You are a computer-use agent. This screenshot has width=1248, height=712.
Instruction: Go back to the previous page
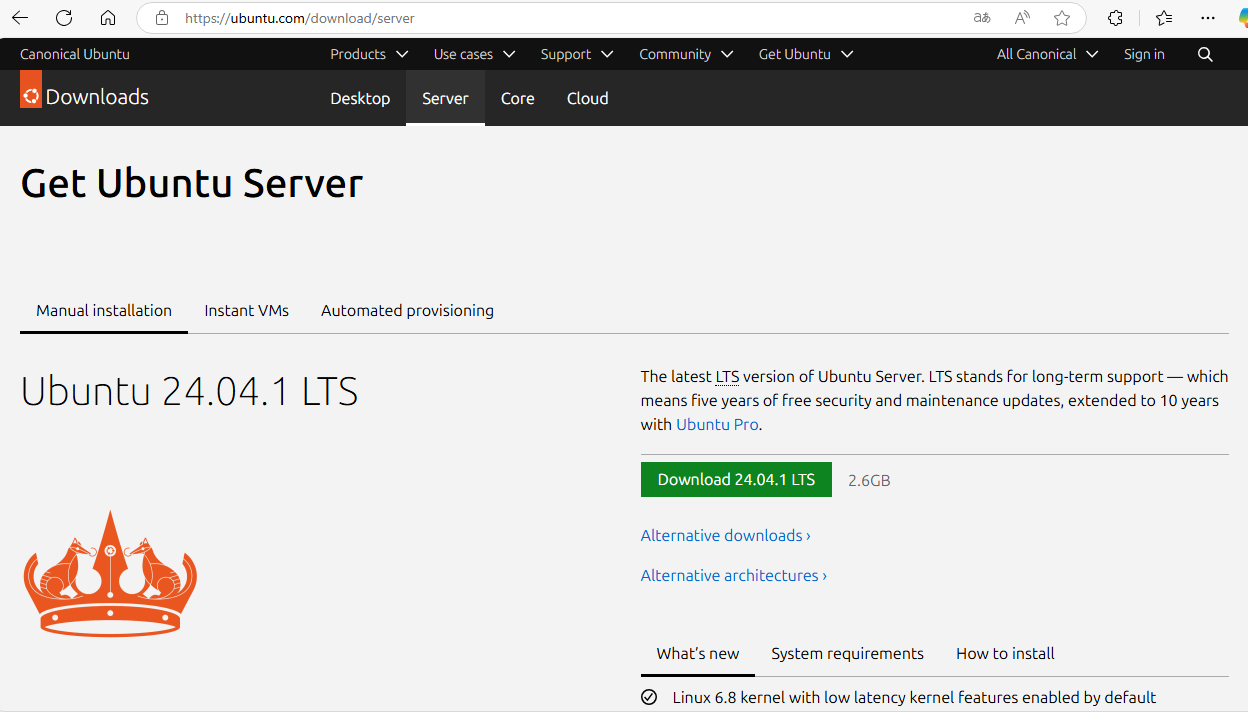20,18
